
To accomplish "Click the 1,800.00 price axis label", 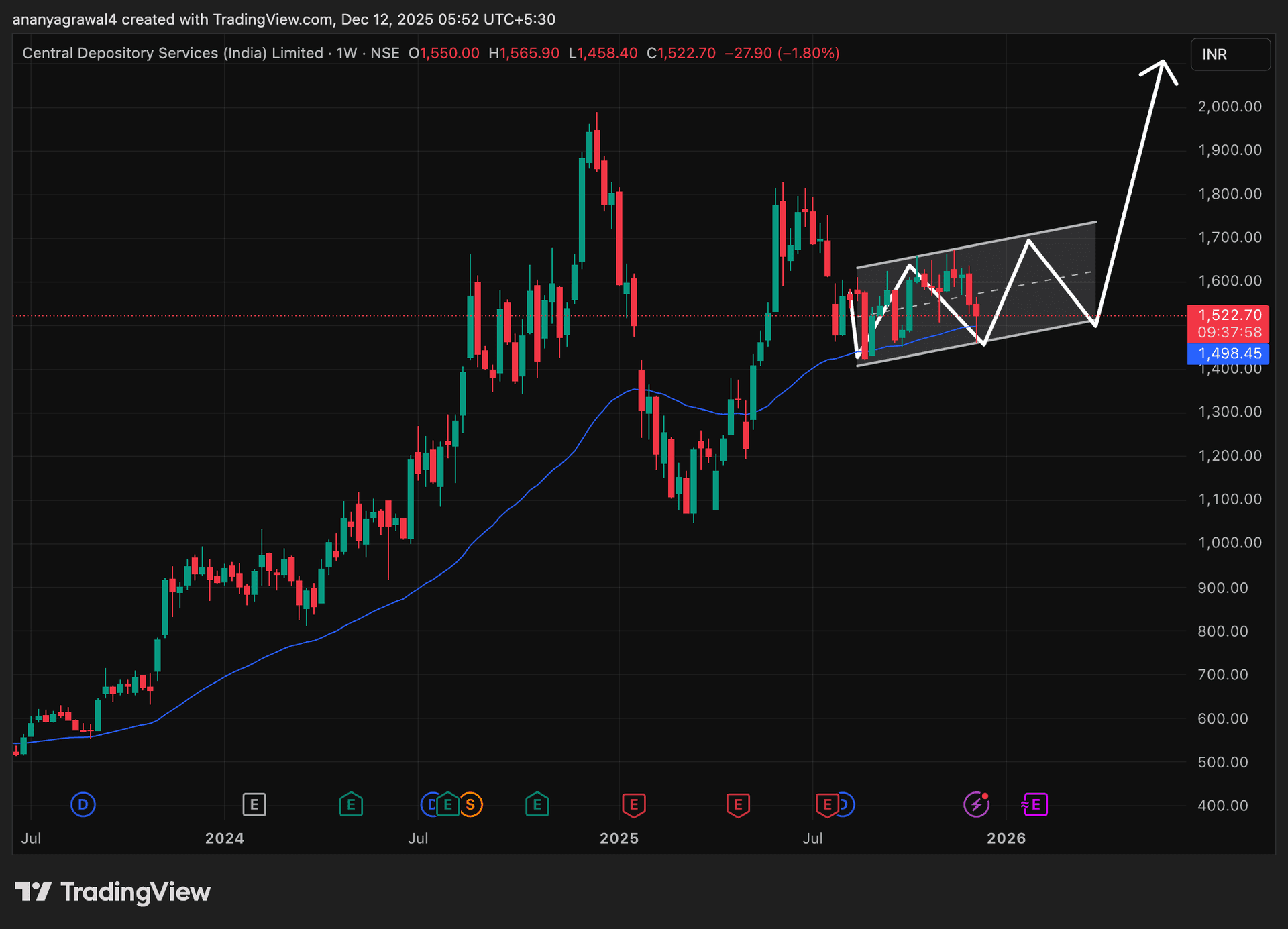I will pyautogui.click(x=1230, y=194).
